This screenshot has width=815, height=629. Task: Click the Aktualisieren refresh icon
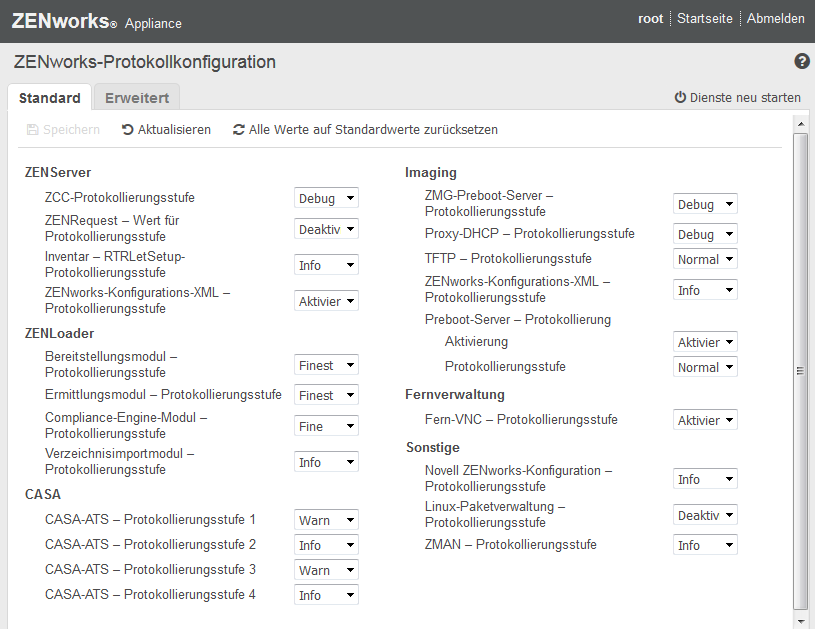(128, 130)
